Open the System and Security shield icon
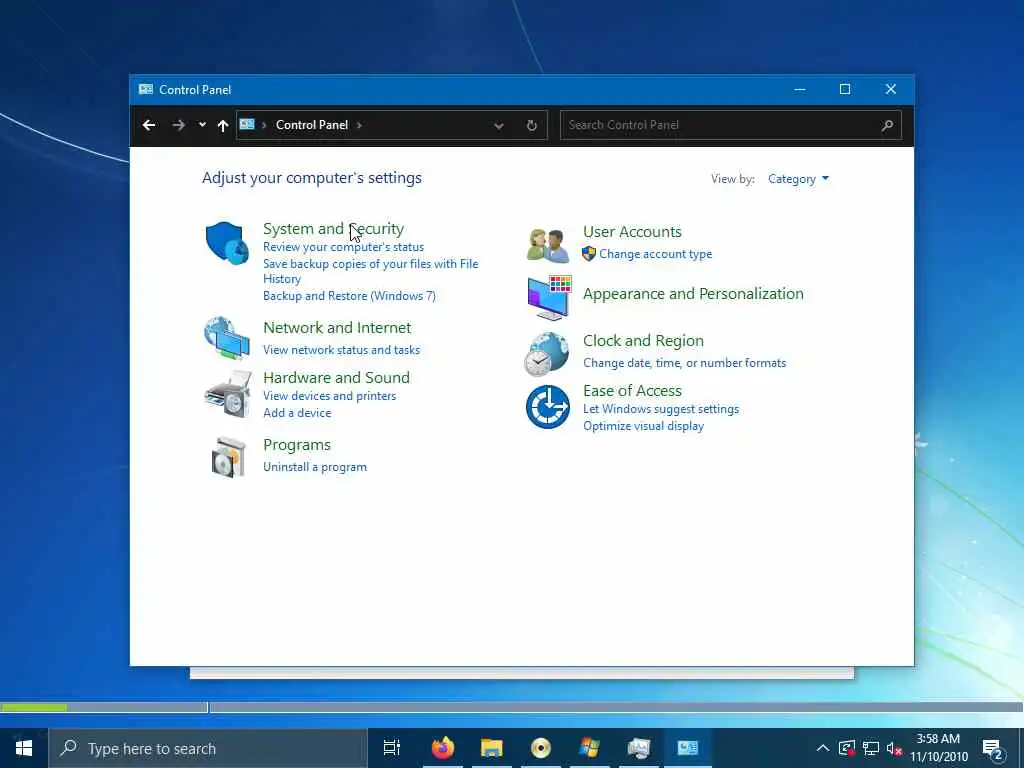1024x768 pixels. pos(227,243)
